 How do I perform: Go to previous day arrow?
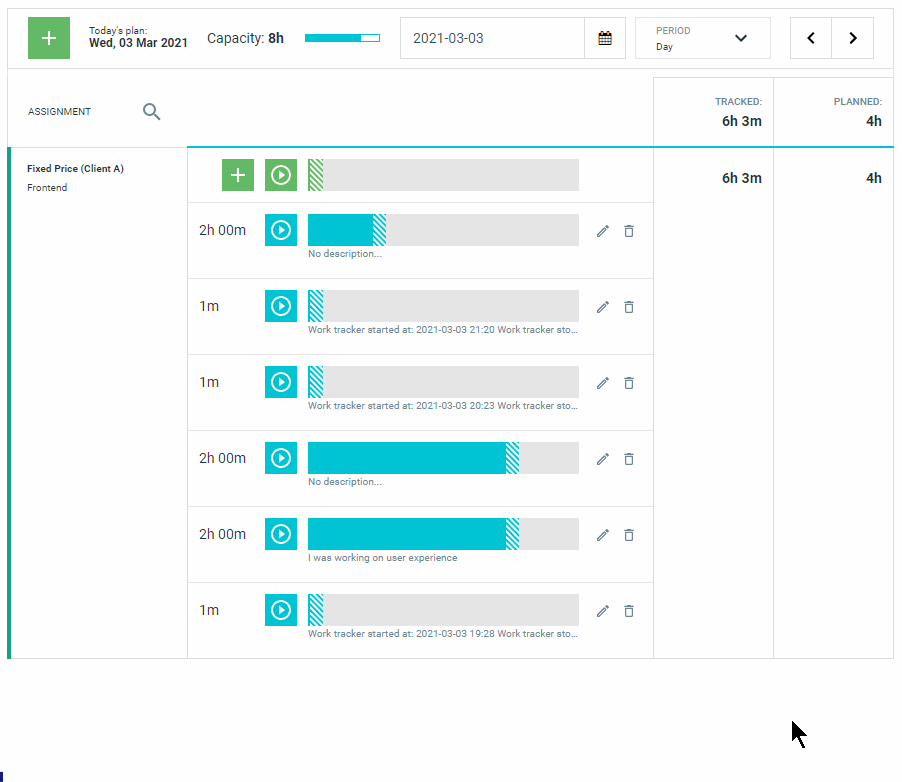click(811, 38)
